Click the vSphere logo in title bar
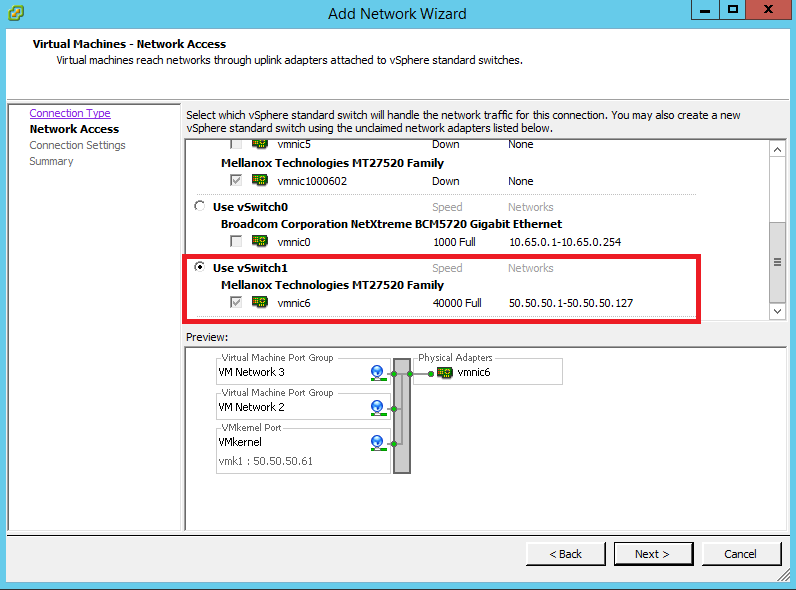The width and height of the screenshot is (796, 590). (x=14, y=13)
